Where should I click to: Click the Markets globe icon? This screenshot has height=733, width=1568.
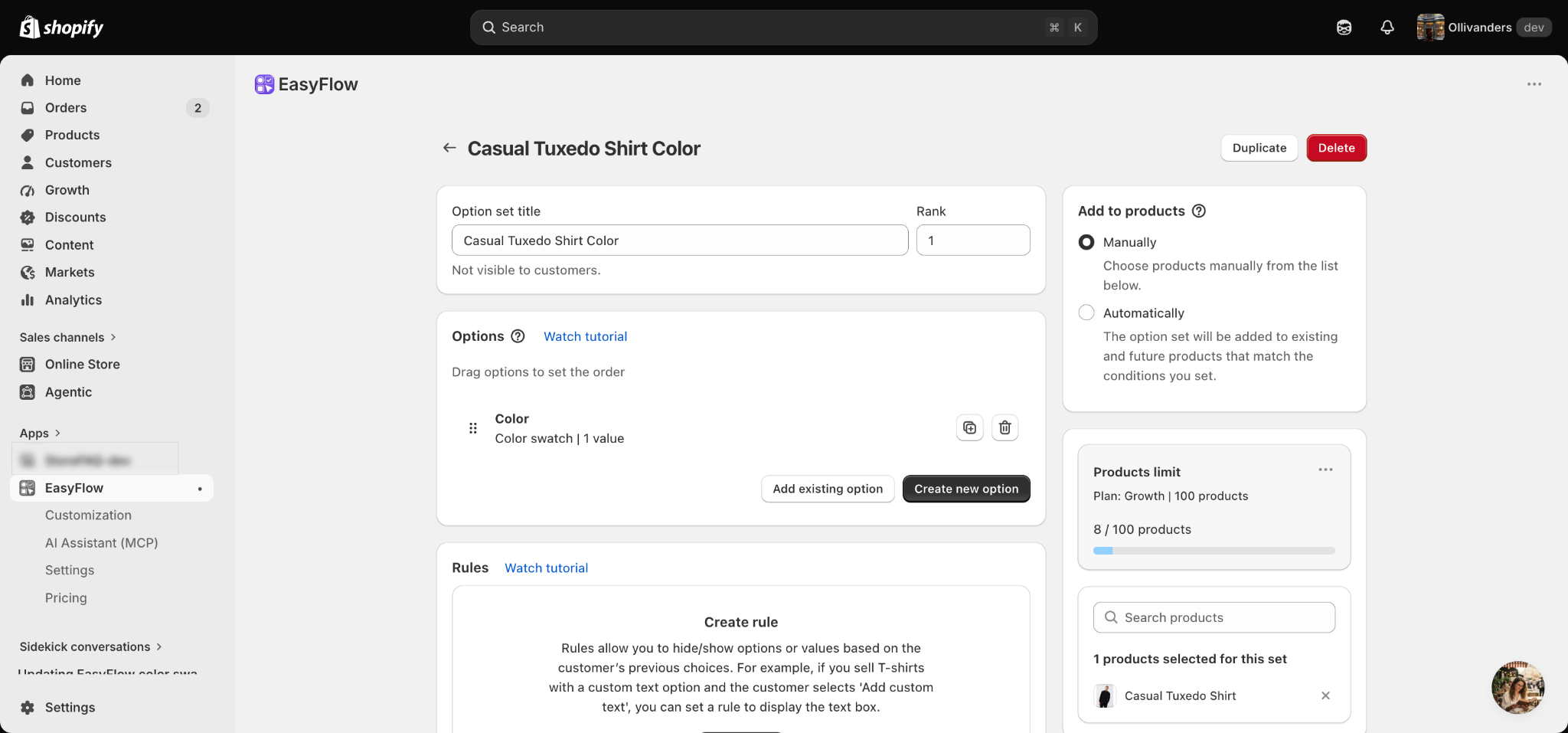(x=28, y=273)
